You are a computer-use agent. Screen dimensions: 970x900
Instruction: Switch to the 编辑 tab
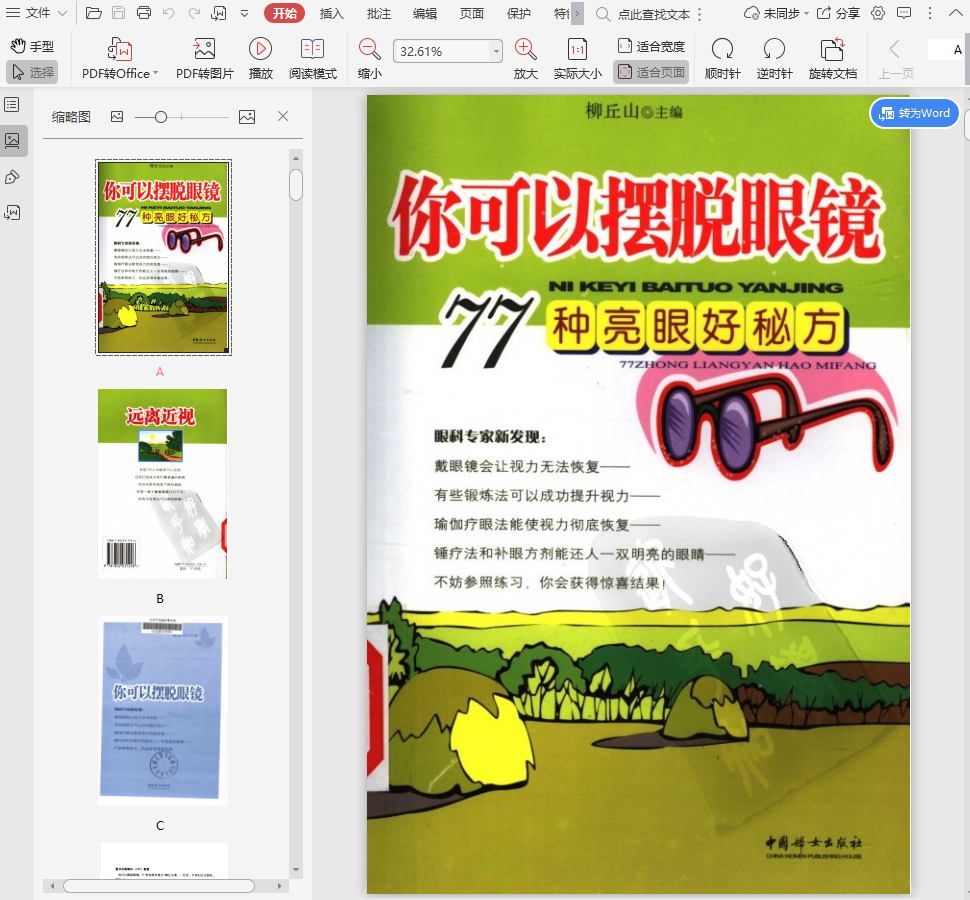(x=425, y=13)
